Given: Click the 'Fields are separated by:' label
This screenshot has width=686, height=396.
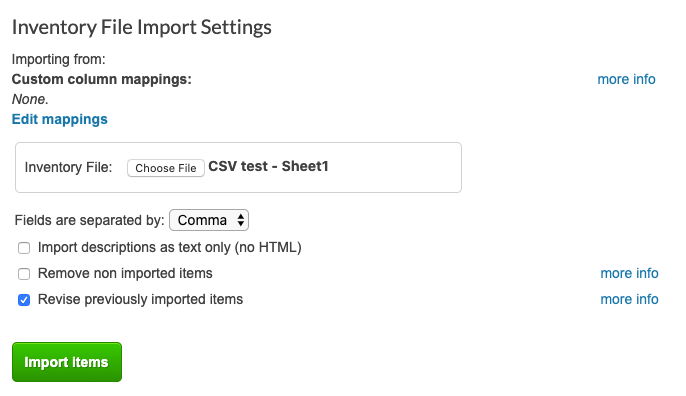Looking at the screenshot, I should (89, 220).
